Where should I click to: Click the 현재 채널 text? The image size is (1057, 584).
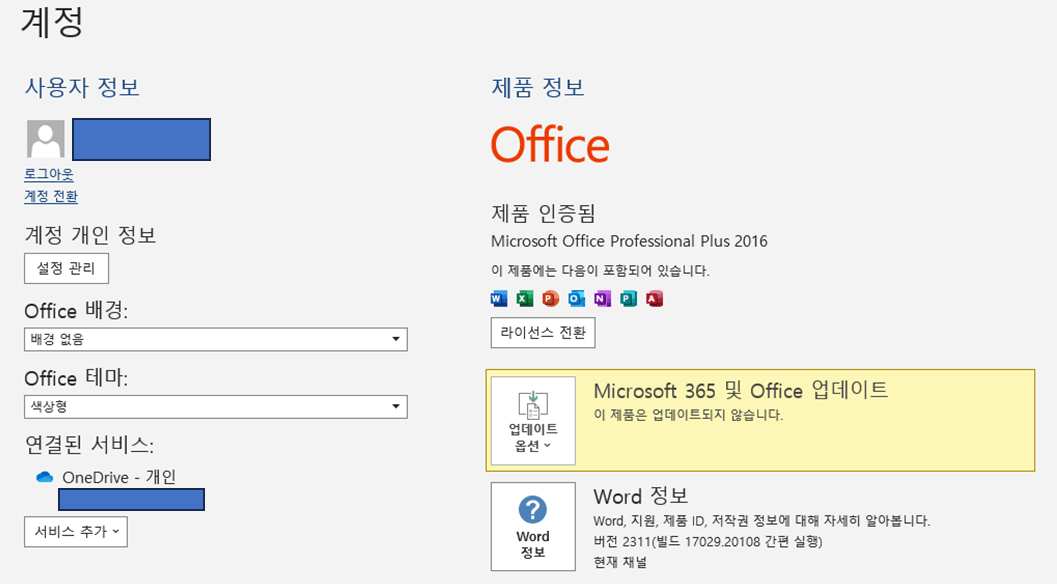coord(620,562)
